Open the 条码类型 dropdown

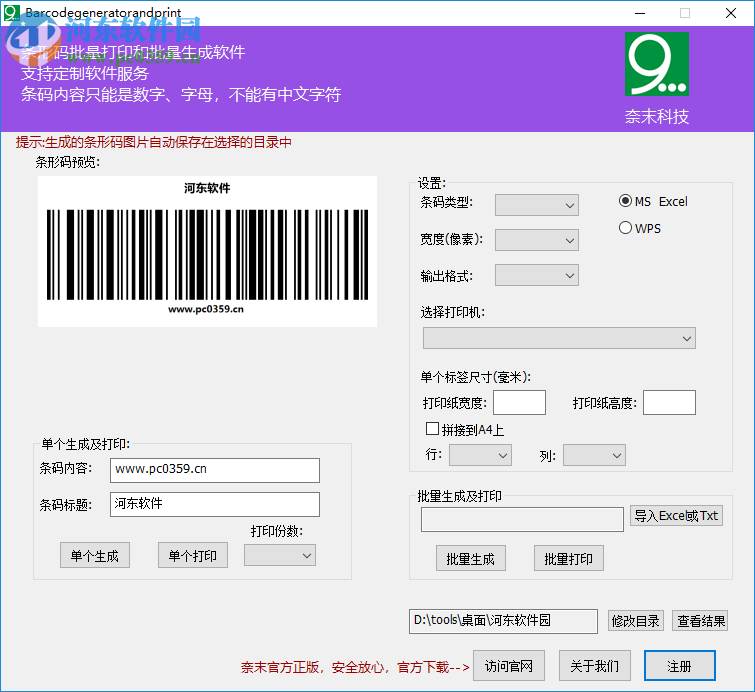[537, 205]
